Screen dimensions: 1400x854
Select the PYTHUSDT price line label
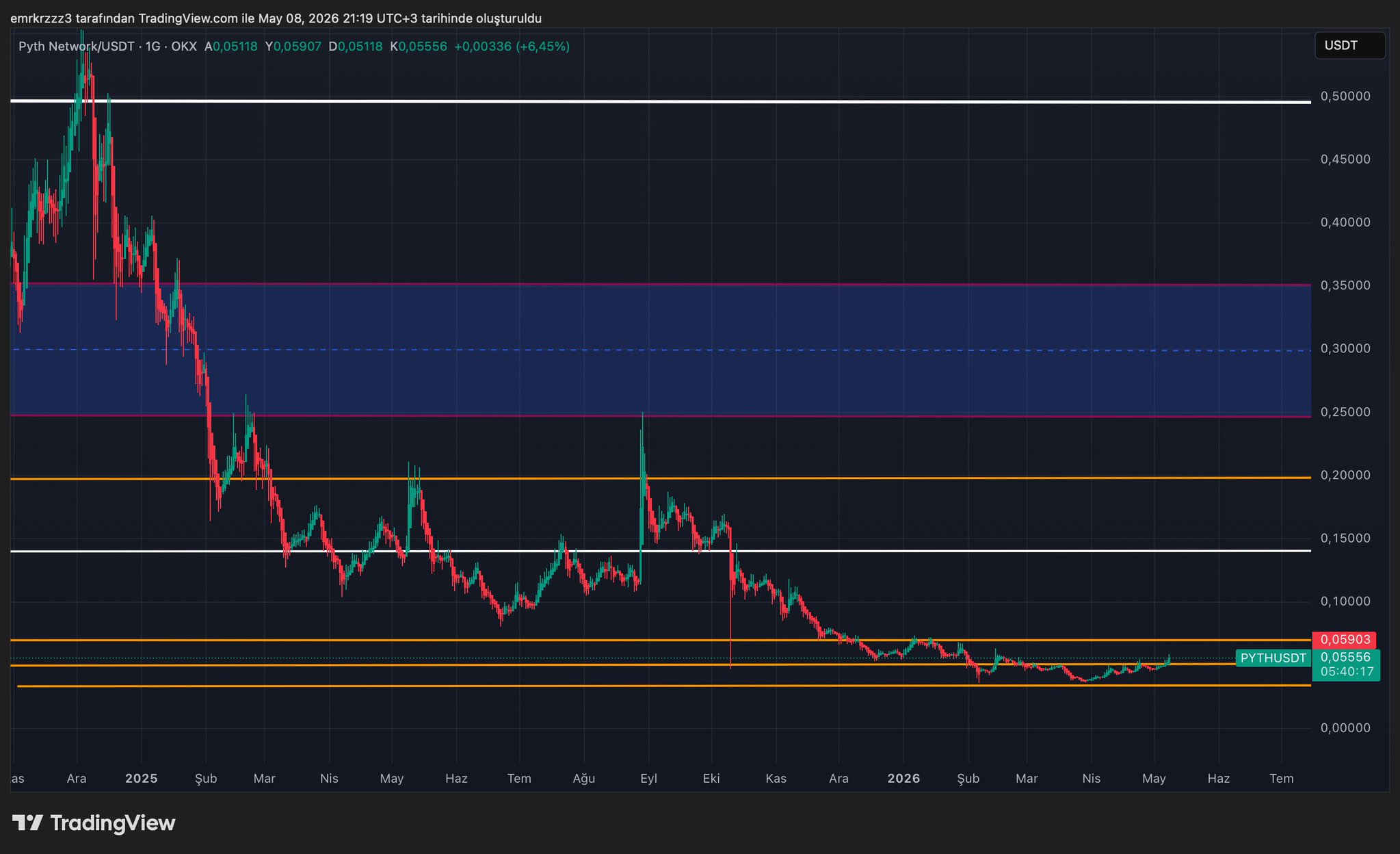coord(1273,658)
